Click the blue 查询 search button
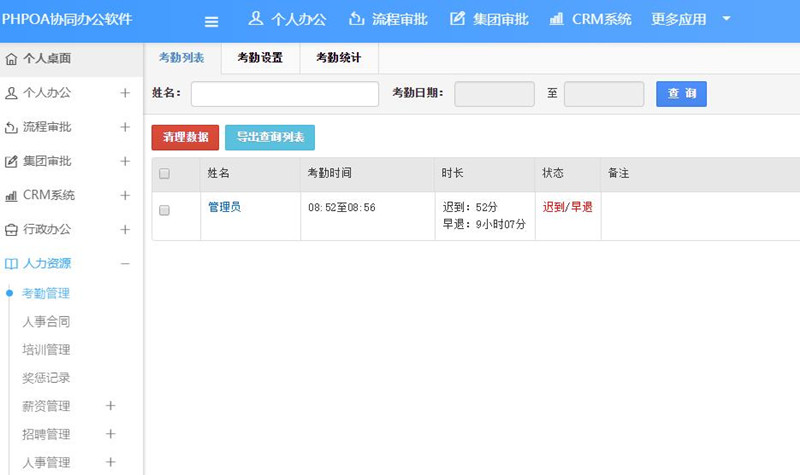 coord(681,94)
